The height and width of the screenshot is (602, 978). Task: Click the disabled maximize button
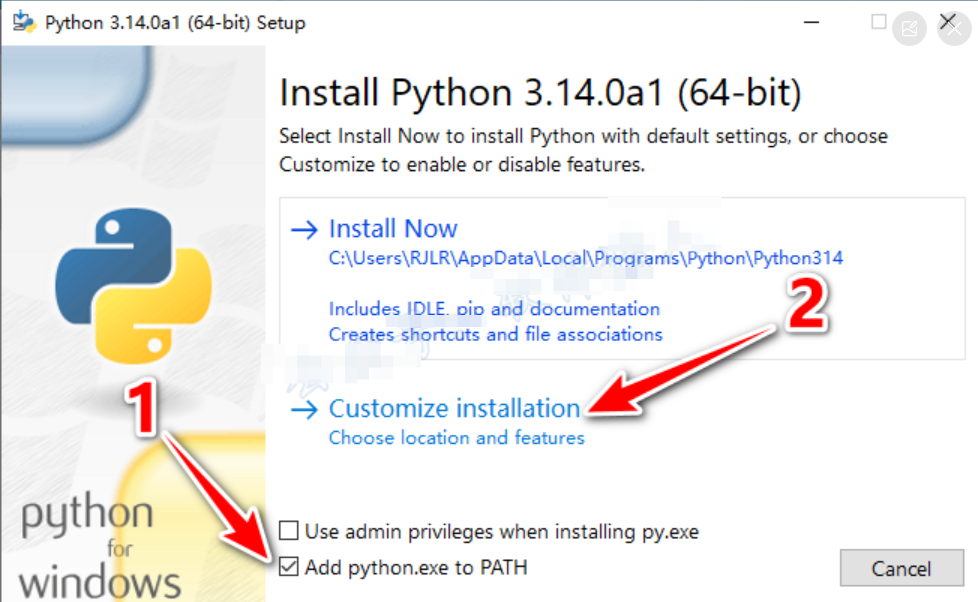(x=879, y=22)
